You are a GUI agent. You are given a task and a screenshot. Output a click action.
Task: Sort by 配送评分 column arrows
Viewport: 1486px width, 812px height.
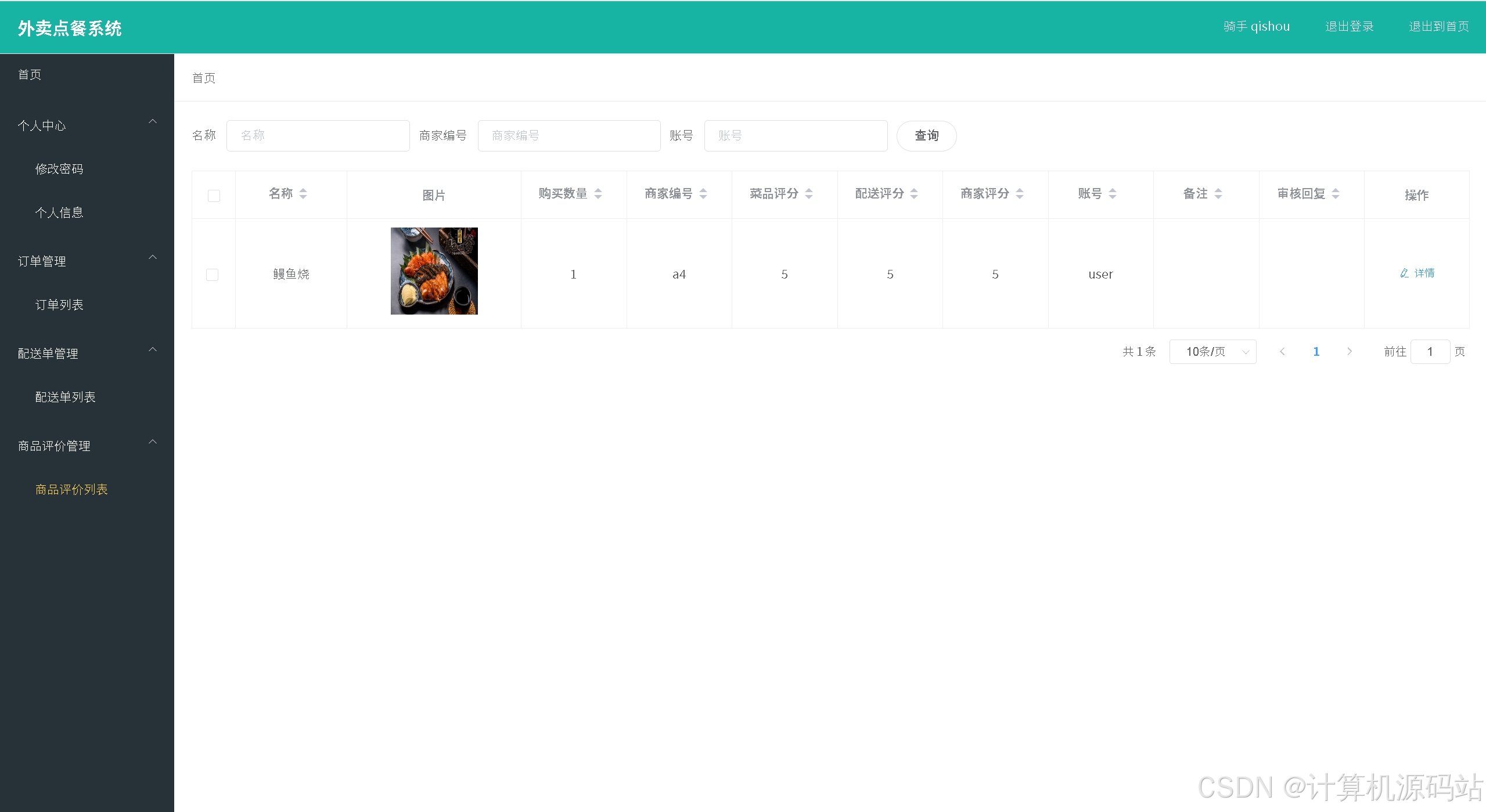pos(914,194)
